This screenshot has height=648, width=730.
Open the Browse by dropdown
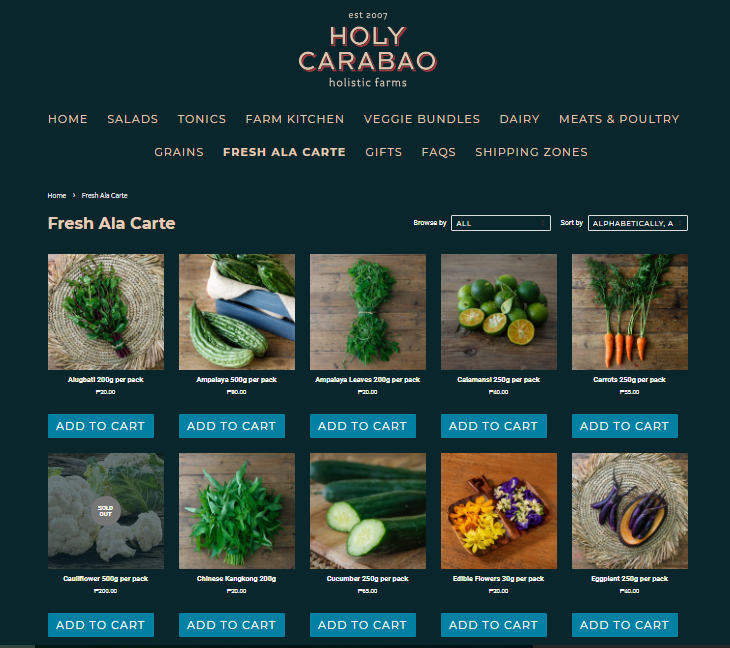(500, 223)
